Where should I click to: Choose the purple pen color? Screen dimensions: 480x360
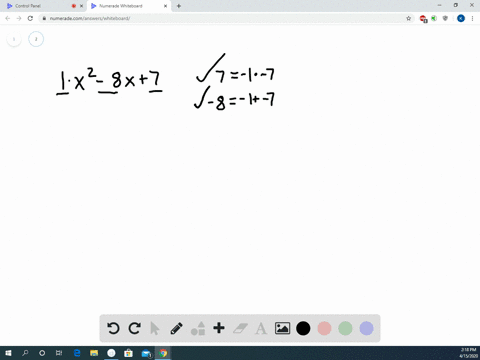coord(367,328)
